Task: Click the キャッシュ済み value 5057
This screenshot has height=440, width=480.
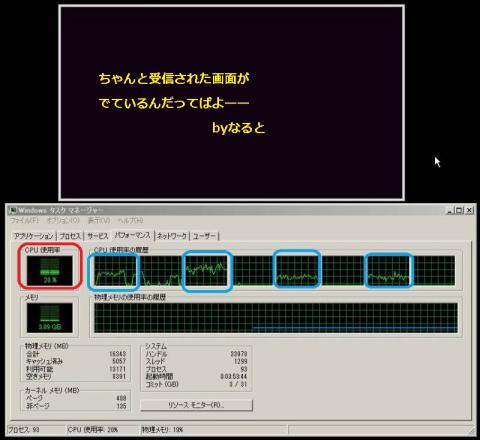Action: pos(119,361)
